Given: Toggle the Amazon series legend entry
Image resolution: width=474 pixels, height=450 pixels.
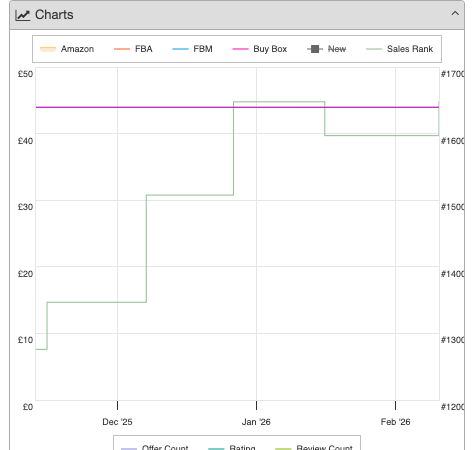Looking at the screenshot, I should click(x=67, y=49).
